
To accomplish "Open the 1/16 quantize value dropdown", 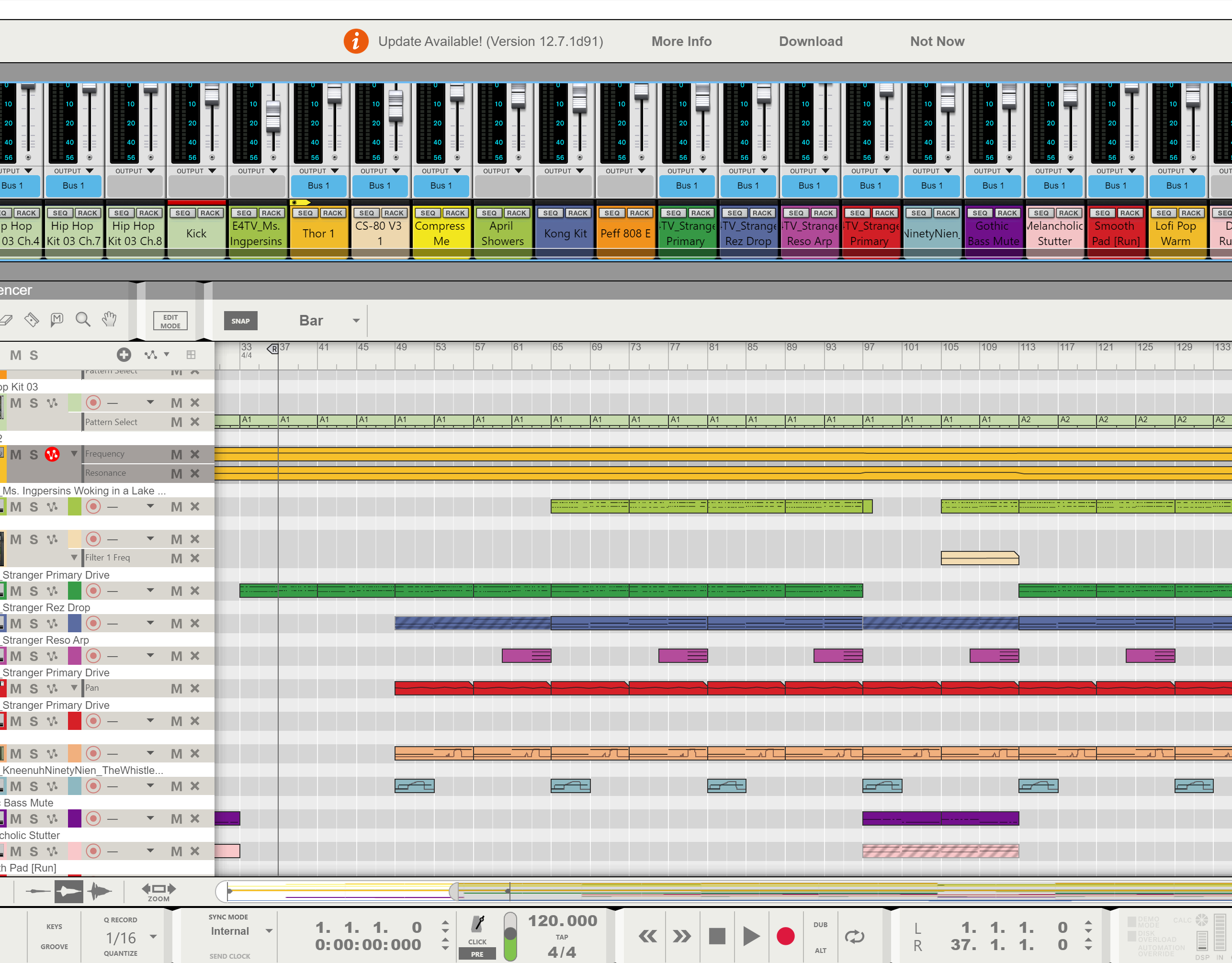I will click(153, 937).
